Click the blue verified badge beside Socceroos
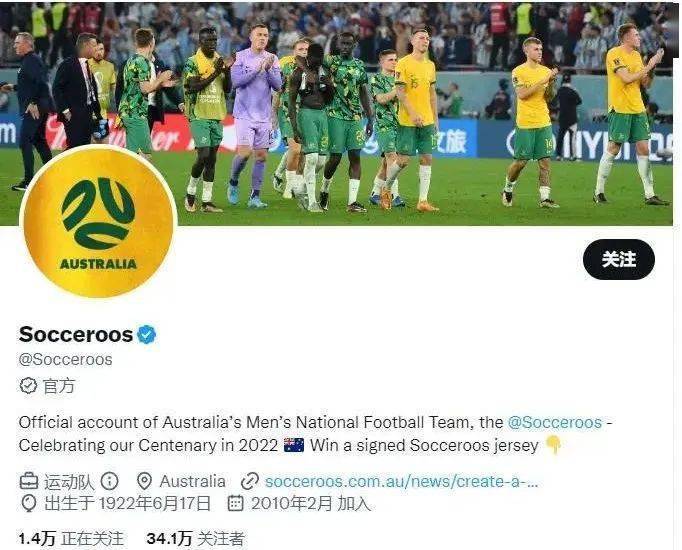Screen dimensions: 682x550 [x=147, y=334]
